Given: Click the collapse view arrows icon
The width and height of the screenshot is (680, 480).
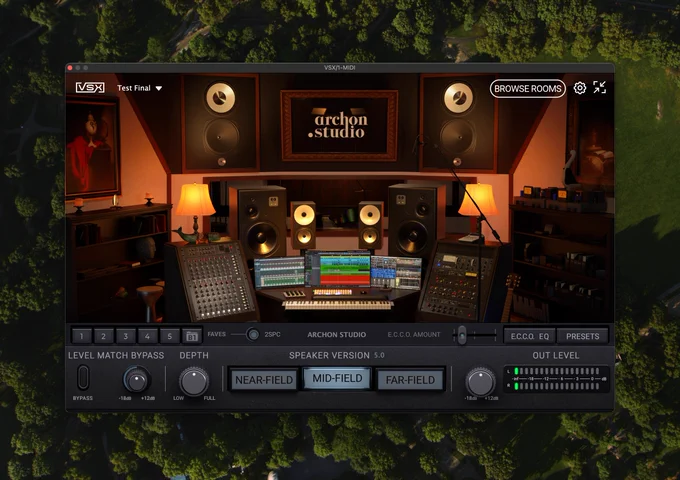Looking at the screenshot, I should tap(600, 88).
